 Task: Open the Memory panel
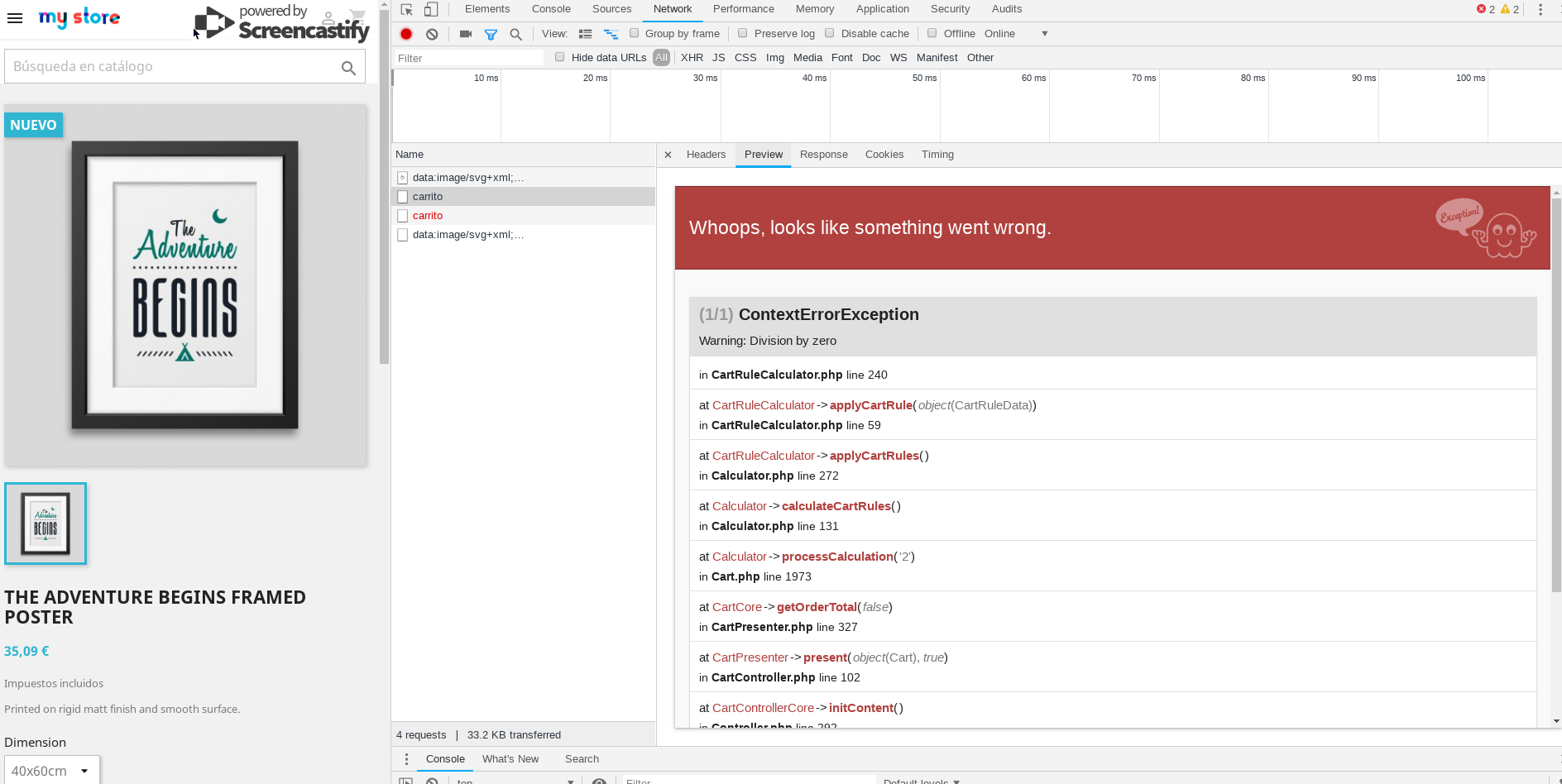[x=814, y=9]
